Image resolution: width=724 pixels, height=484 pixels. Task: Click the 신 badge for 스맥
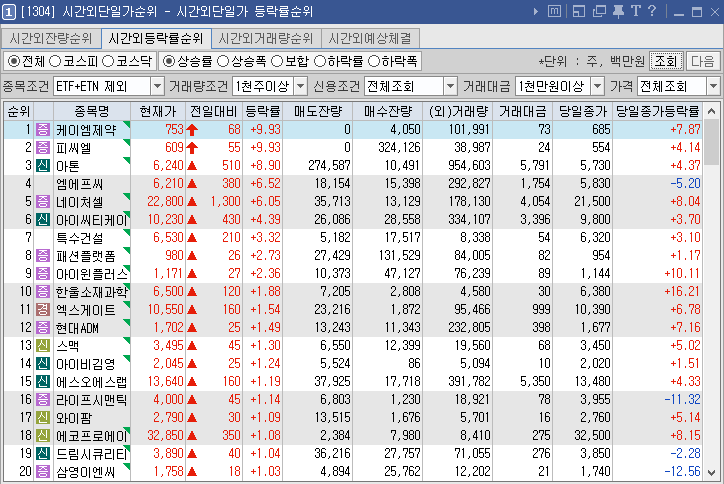pyautogui.click(x=43, y=345)
